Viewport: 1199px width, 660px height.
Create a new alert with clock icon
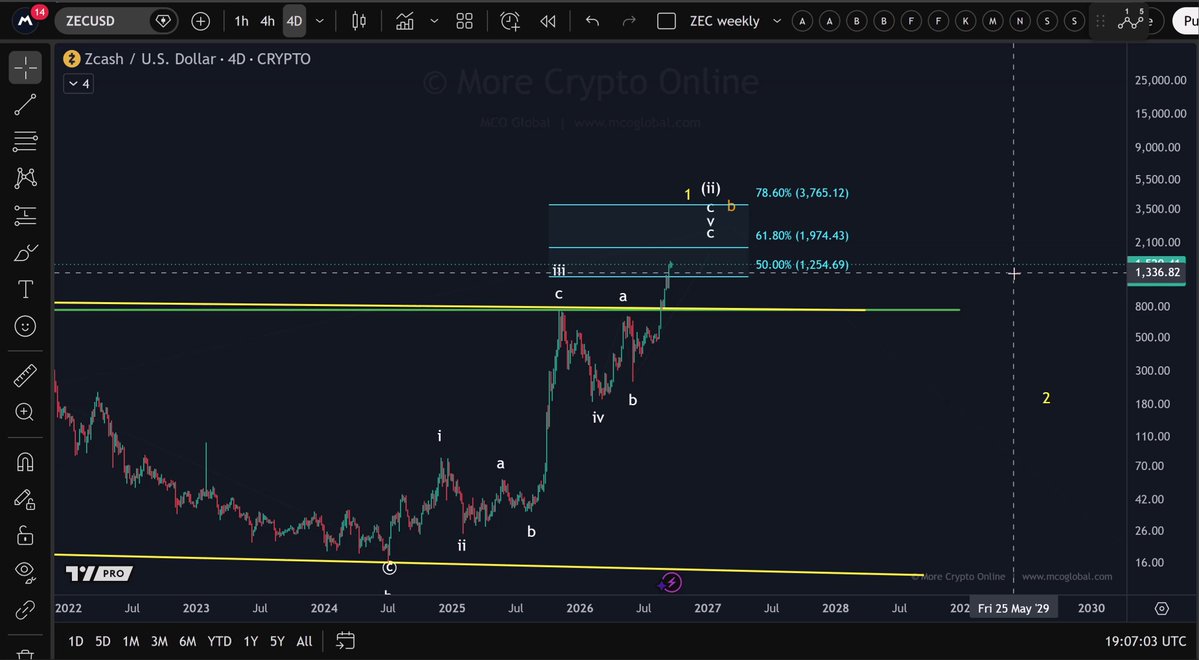pyautogui.click(x=510, y=21)
